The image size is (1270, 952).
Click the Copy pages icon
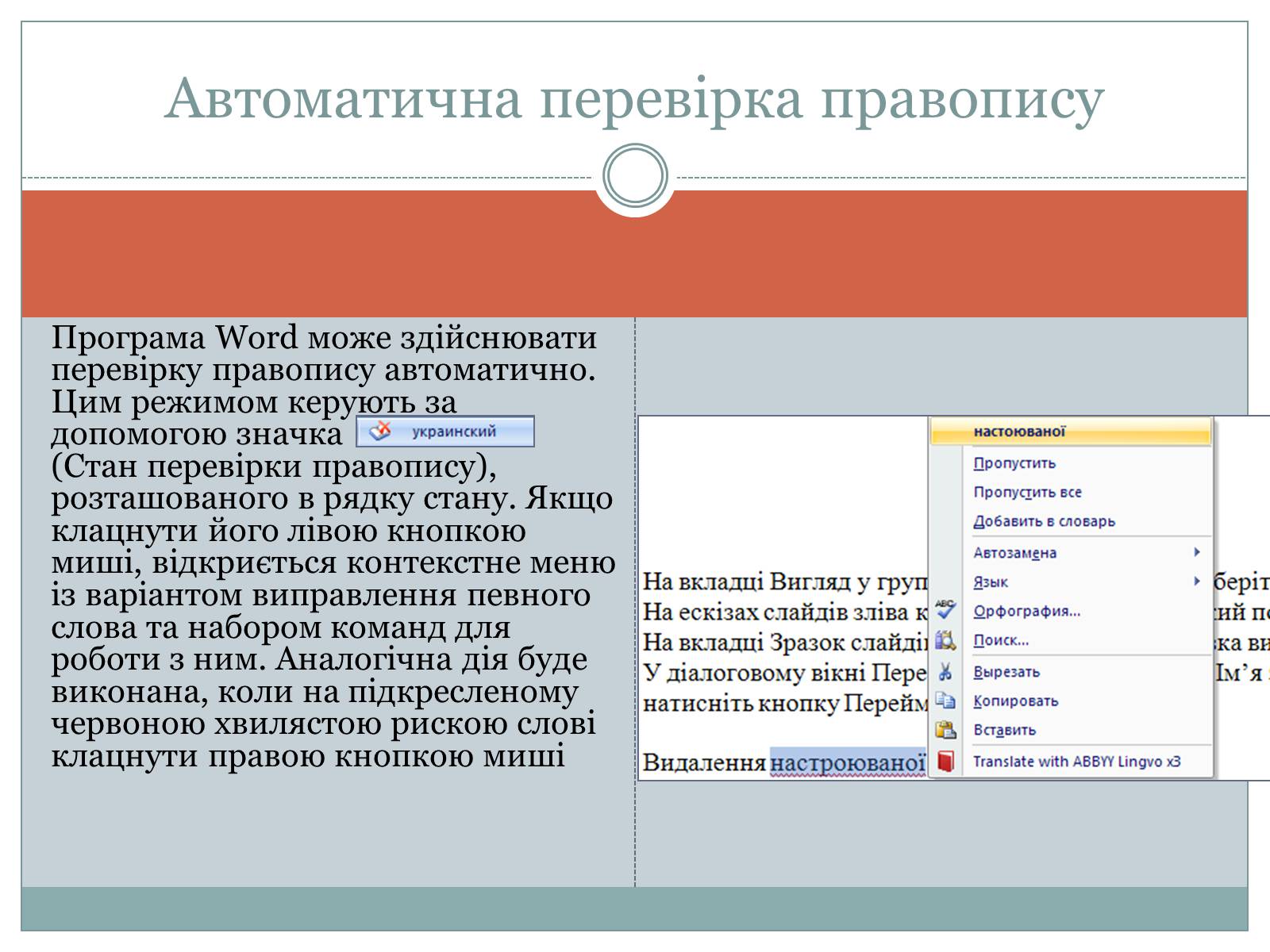tap(945, 701)
